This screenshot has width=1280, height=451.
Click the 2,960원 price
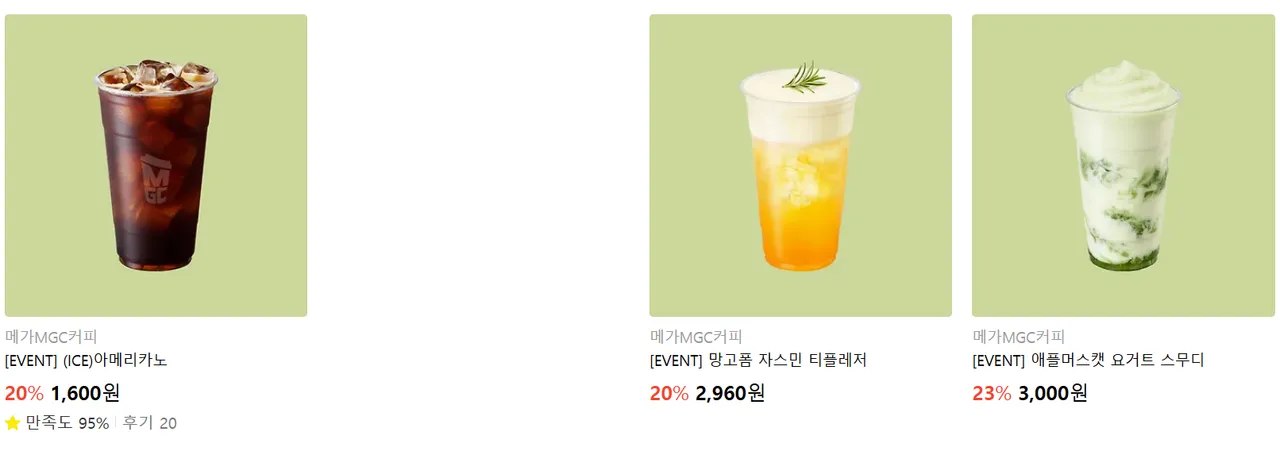(730, 393)
